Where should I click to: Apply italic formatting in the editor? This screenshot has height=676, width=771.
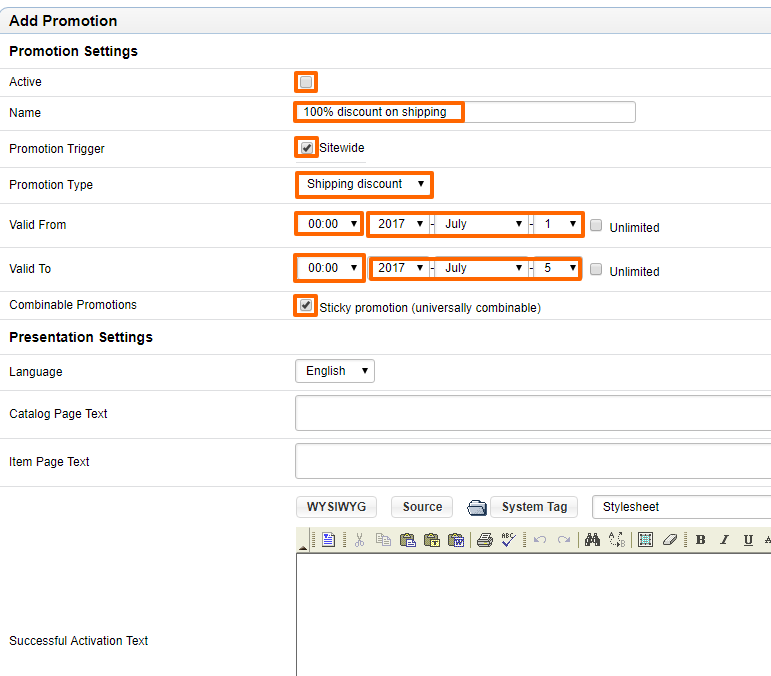[724, 540]
